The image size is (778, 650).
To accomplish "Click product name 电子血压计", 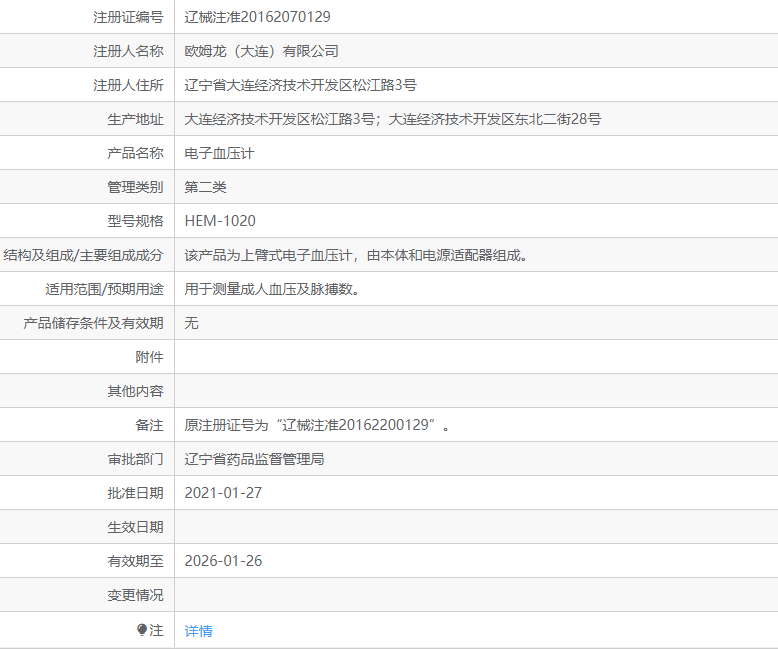I will pos(219,153).
